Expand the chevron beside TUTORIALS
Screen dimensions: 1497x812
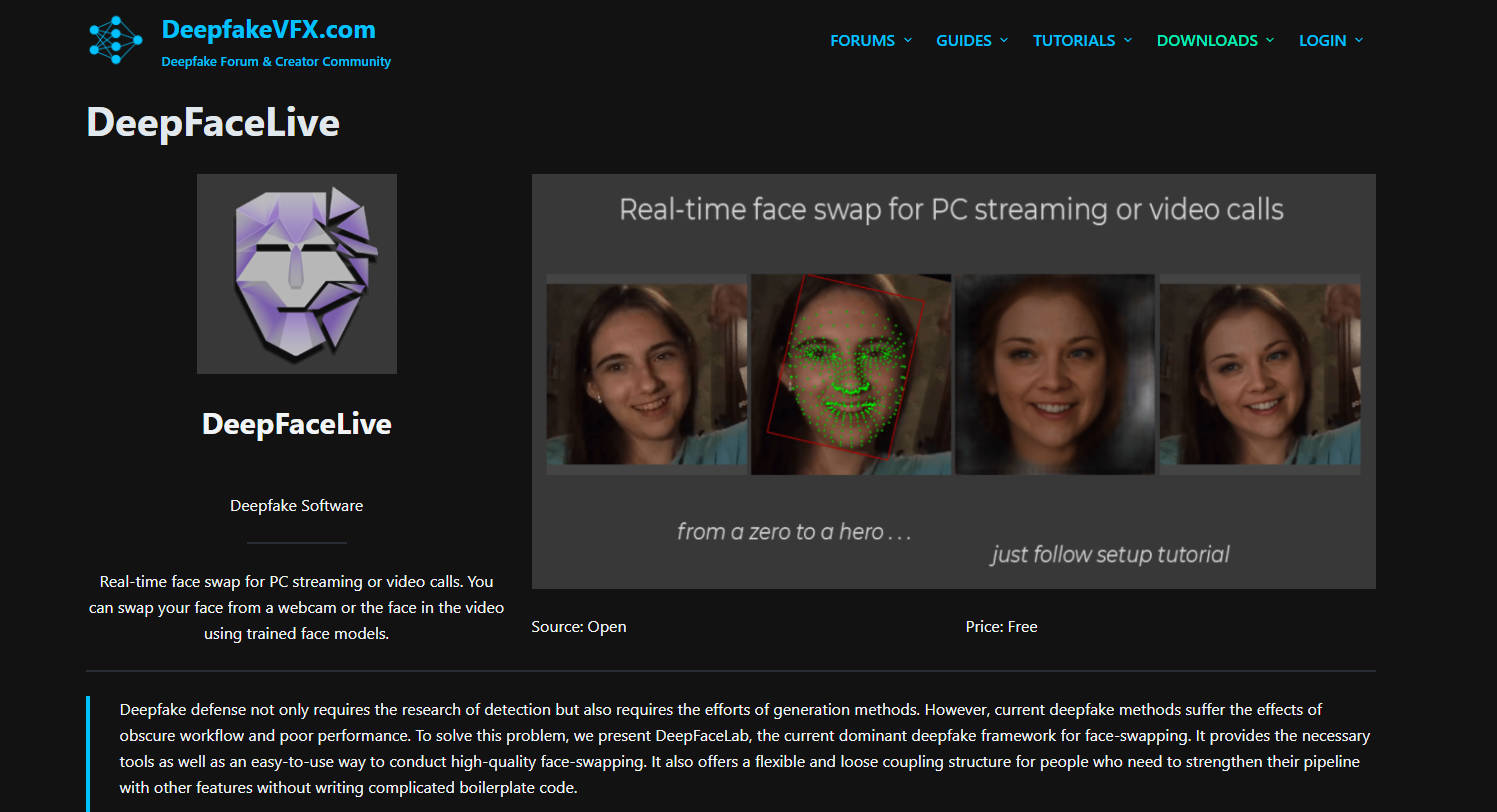tap(1128, 40)
